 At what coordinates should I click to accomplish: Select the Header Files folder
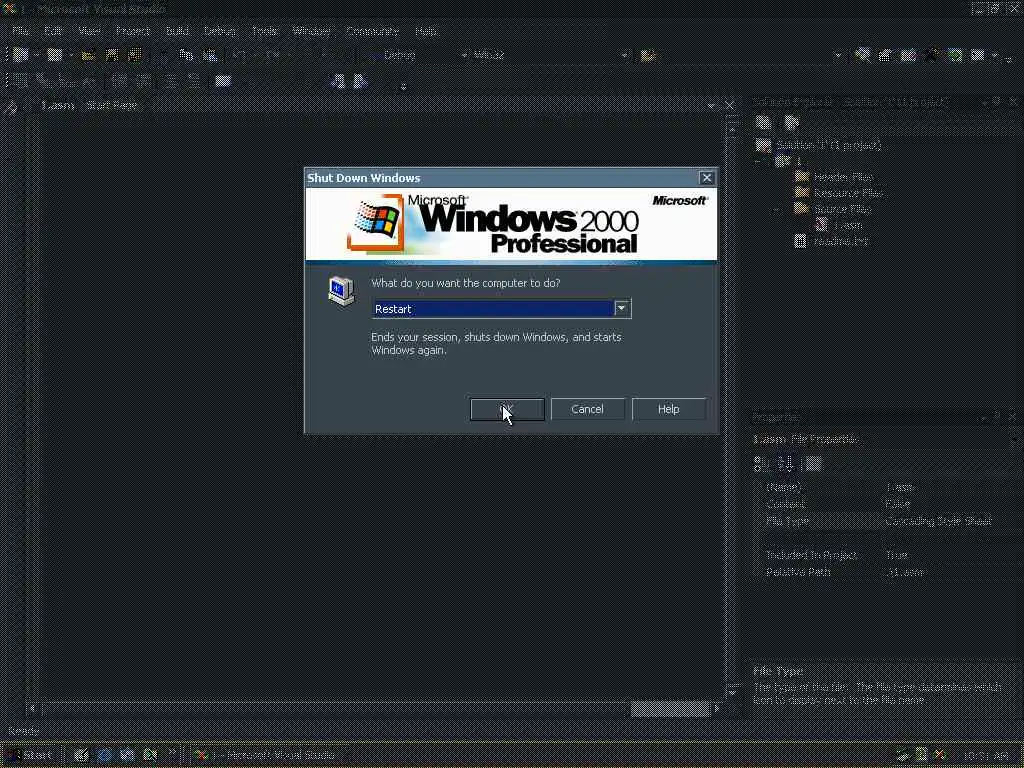pos(842,177)
